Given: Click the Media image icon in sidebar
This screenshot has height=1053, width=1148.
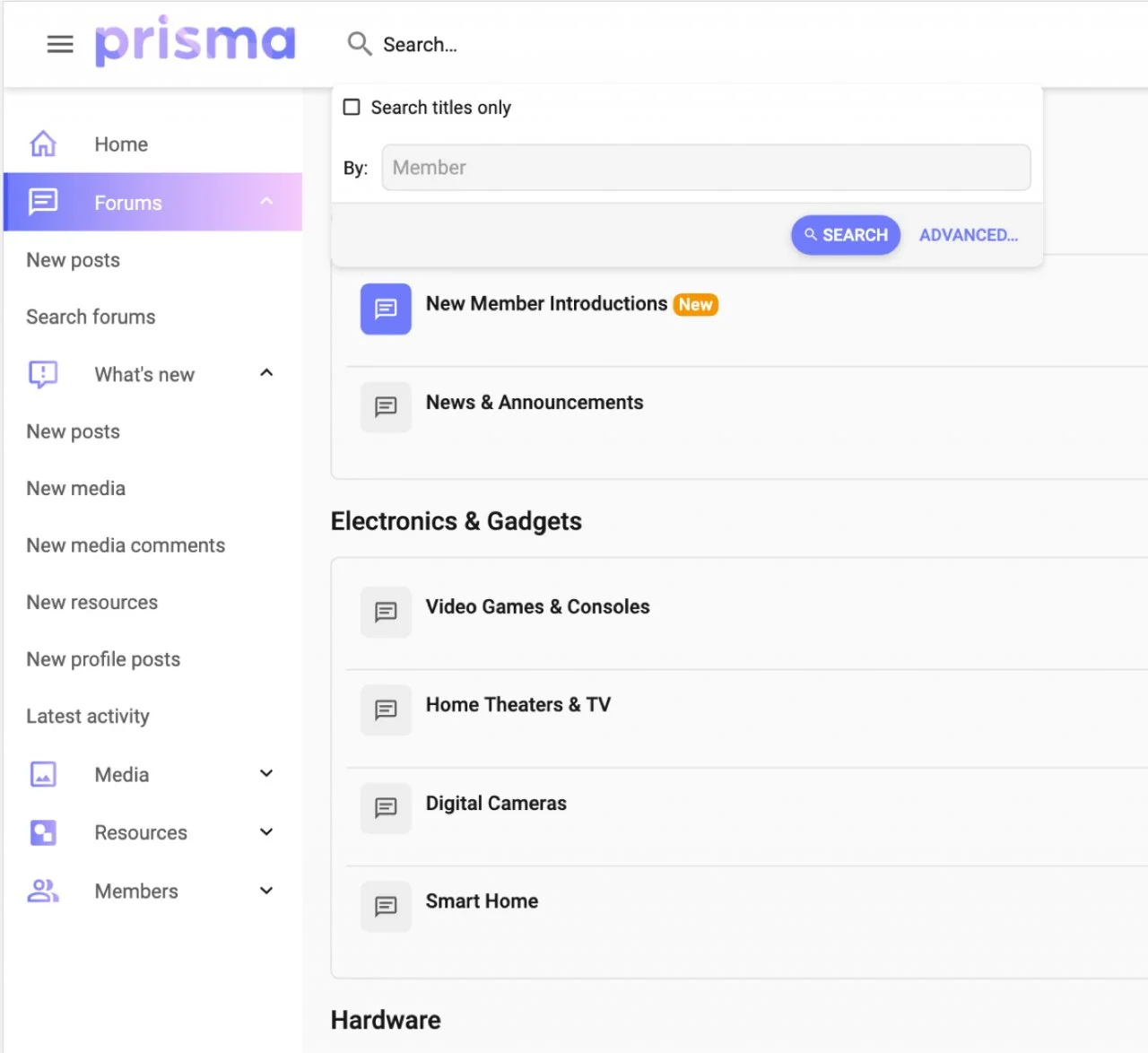Looking at the screenshot, I should tap(43, 774).
